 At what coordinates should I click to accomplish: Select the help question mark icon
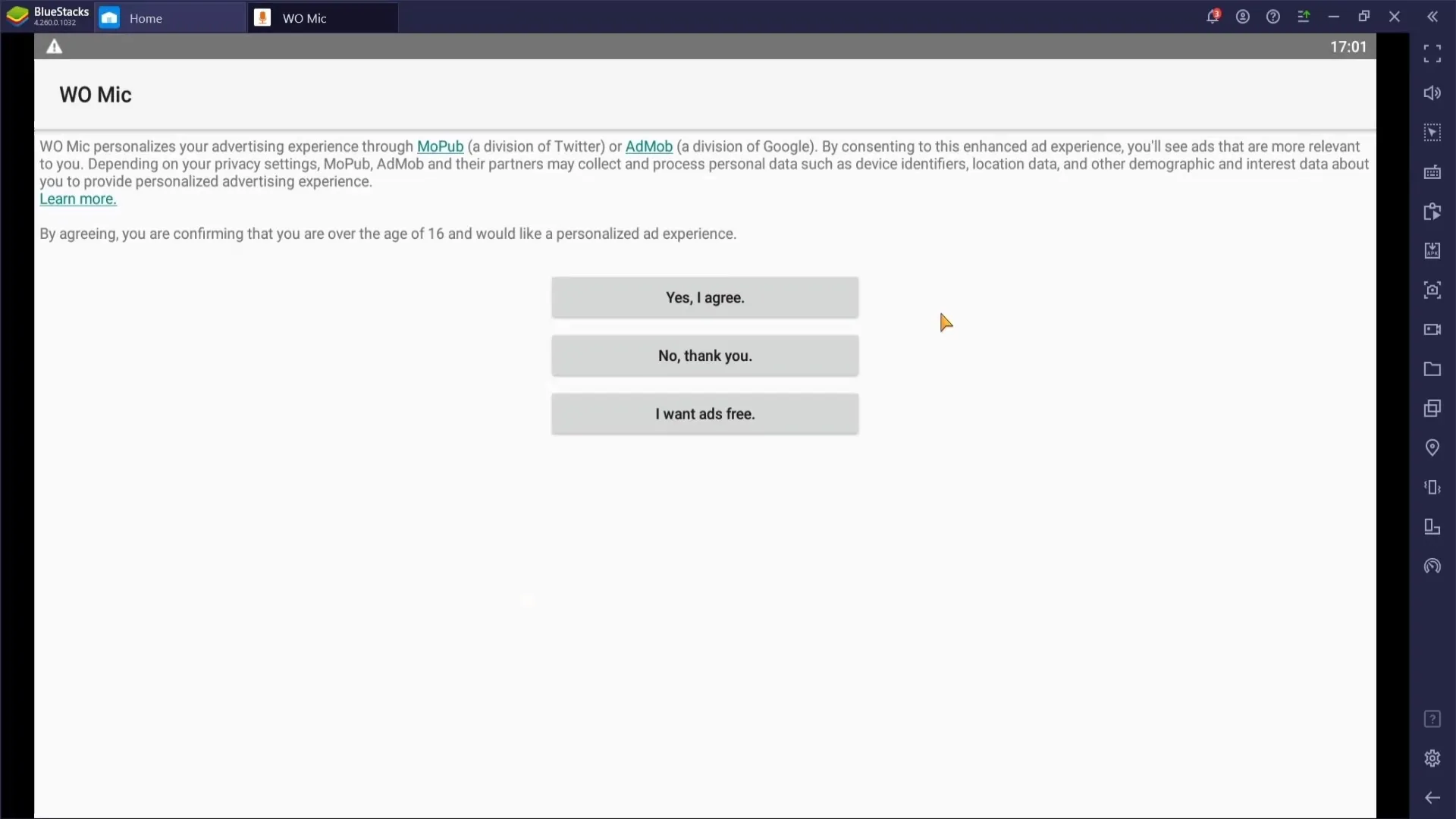pos(1273,17)
